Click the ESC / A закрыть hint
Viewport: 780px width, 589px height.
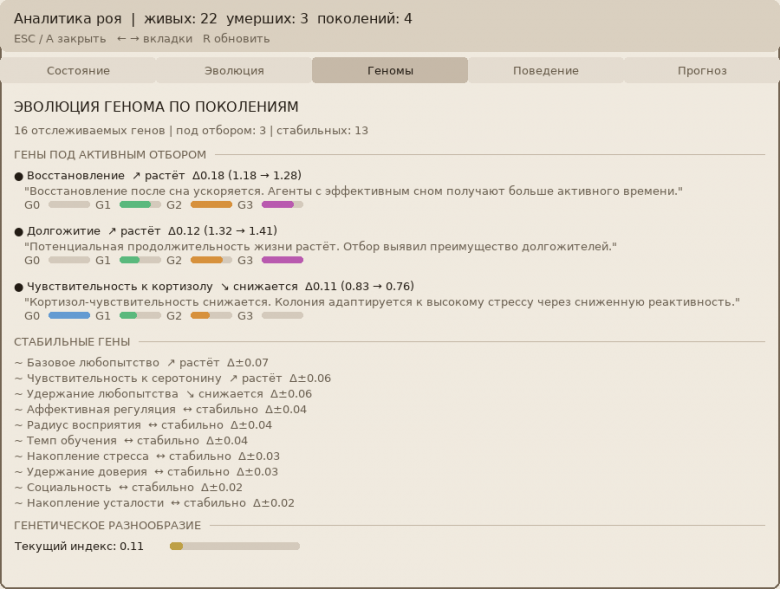tap(60, 39)
